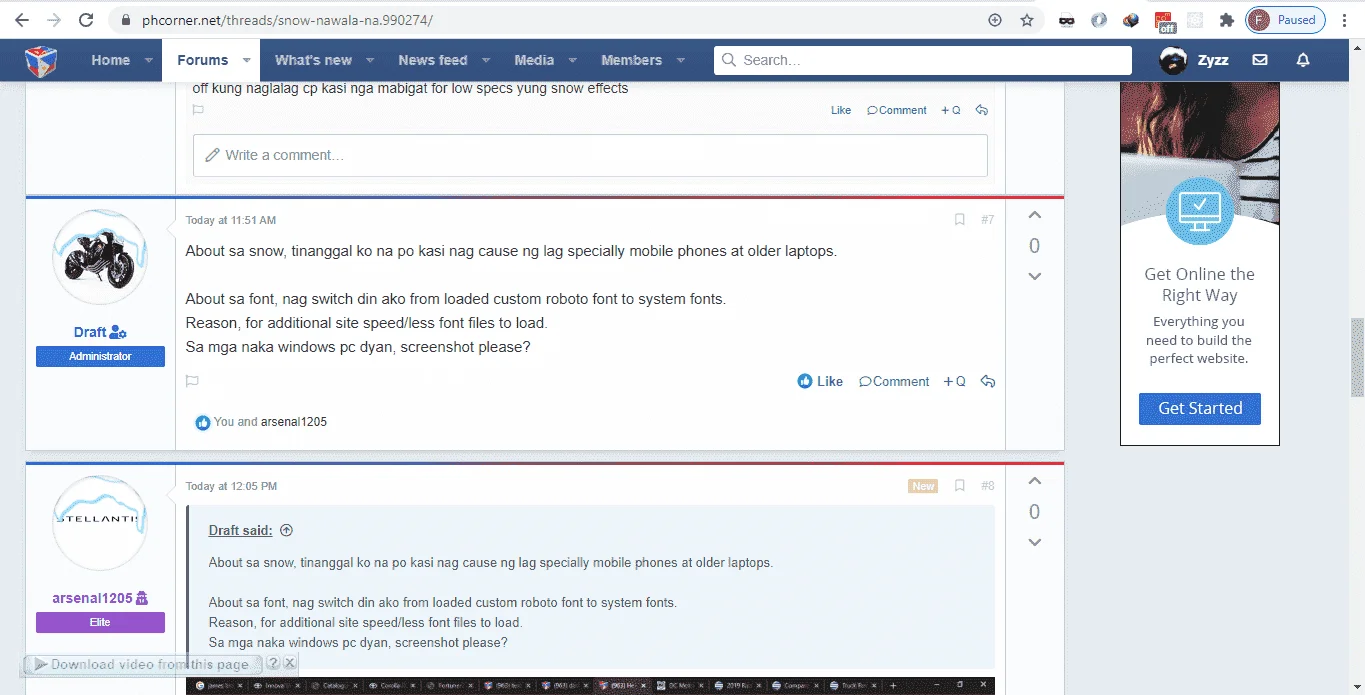Viewport: 1365px width, 695px height.
Task: Expand the Forums dropdown arrow
Action: pyautogui.click(x=248, y=60)
